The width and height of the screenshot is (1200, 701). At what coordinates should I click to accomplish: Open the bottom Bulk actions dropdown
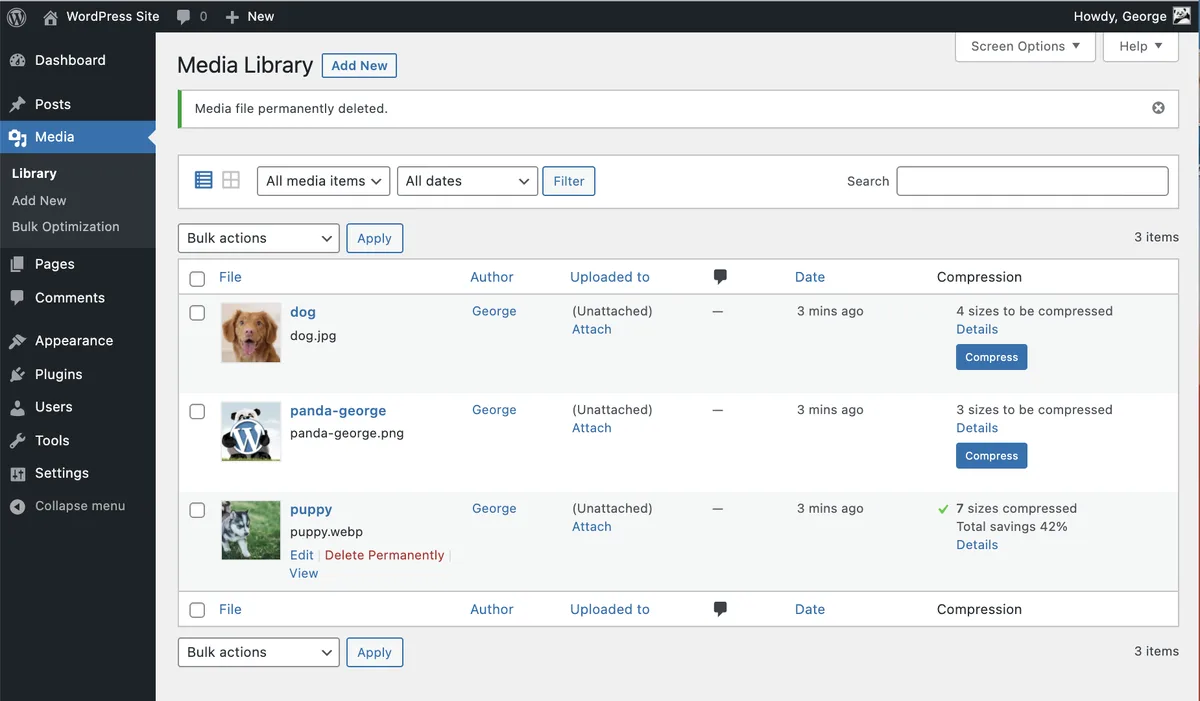pos(259,652)
